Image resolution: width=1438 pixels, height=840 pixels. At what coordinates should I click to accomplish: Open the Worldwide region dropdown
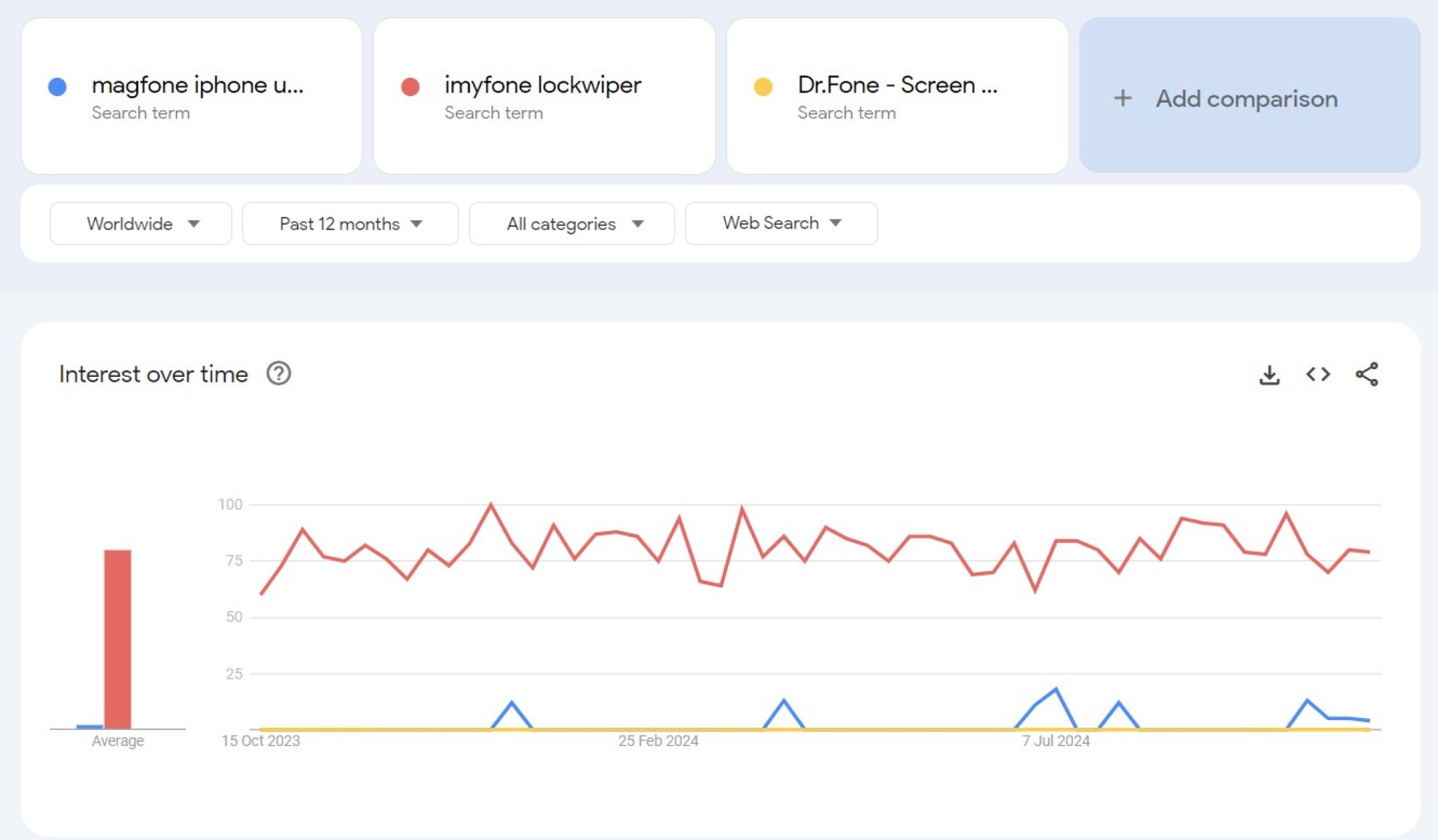click(x=140, y=224)
